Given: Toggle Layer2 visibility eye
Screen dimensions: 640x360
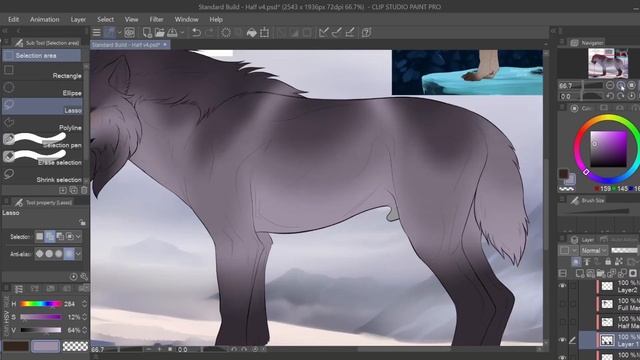Looking at the screenshot, I should coord(562,286).
